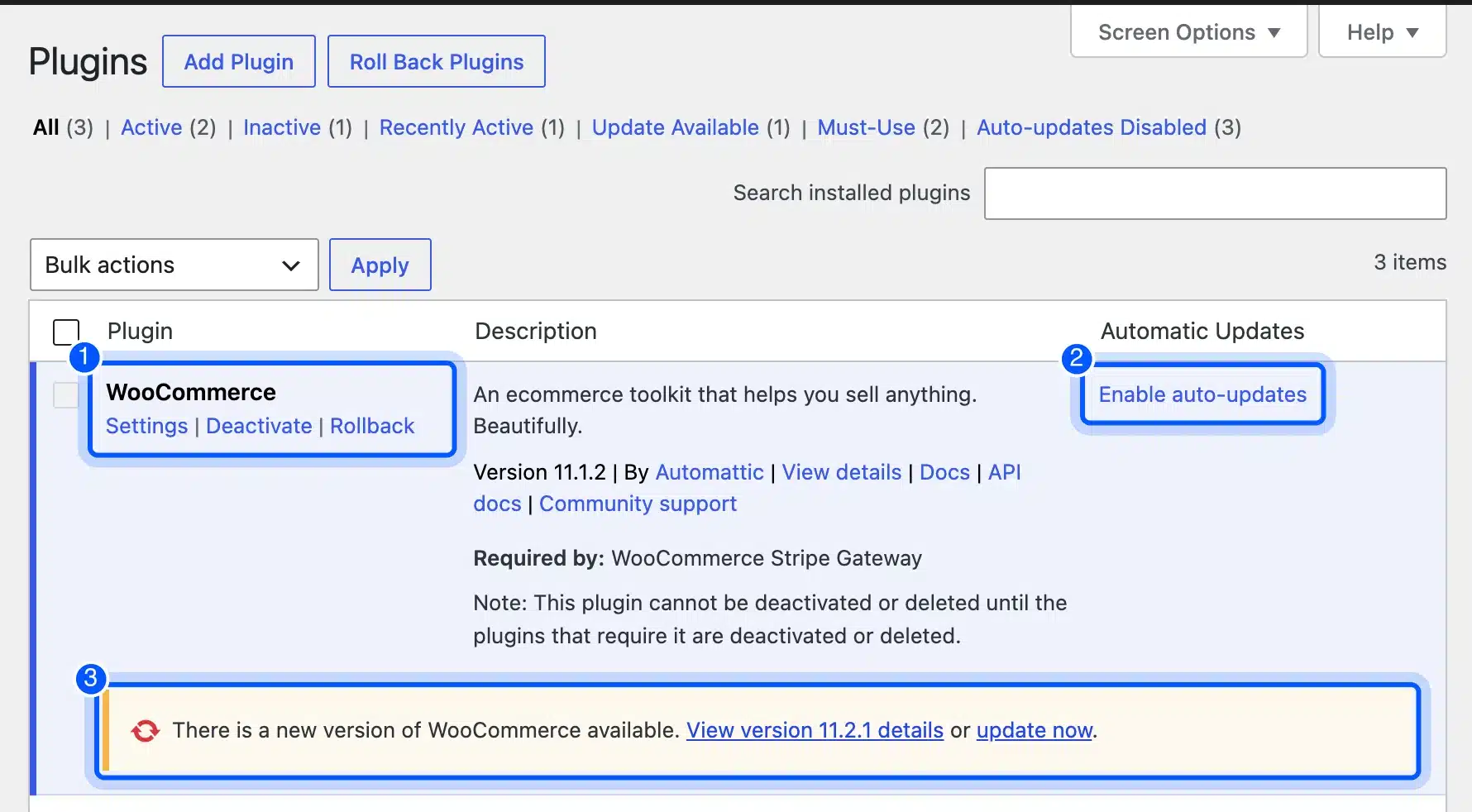
Task: Open WooCommerce Settings link
Action: coord(147,426)
